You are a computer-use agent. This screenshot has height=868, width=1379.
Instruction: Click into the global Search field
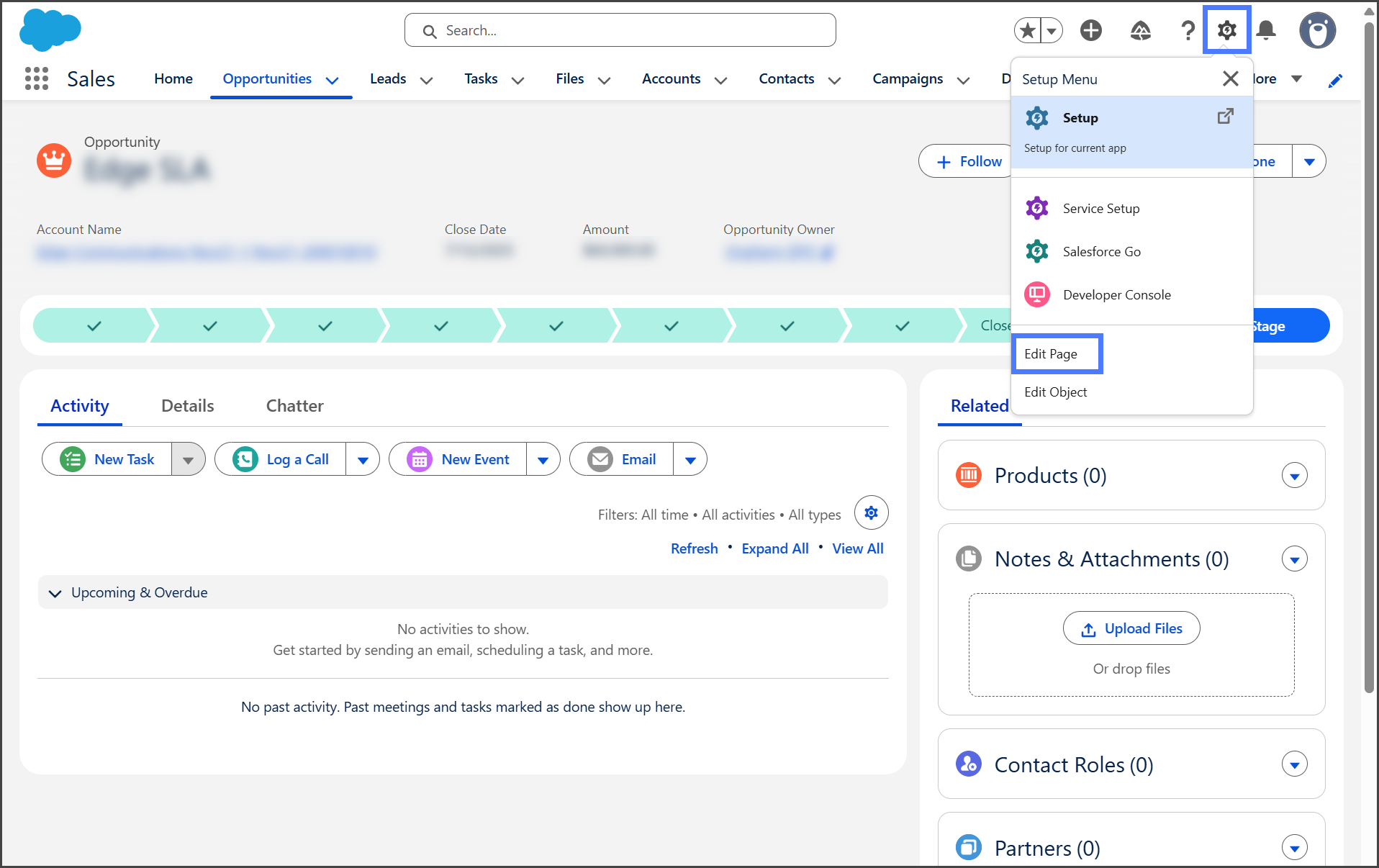619,30
